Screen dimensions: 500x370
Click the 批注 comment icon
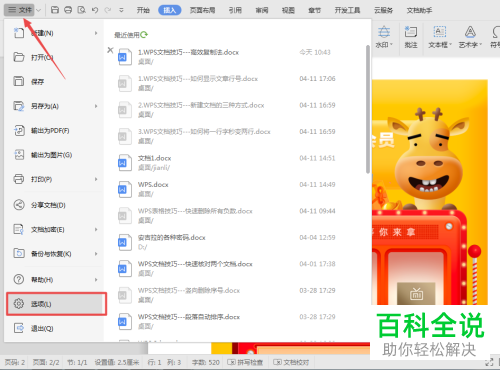point(411,32)
